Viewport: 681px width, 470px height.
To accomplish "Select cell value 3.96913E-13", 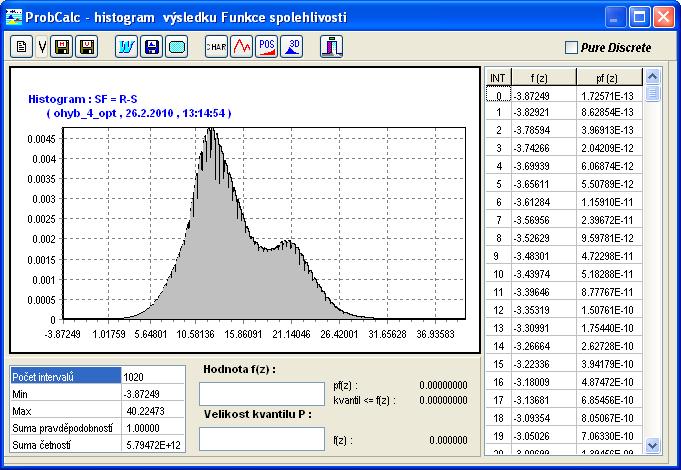I will [609, 130].
